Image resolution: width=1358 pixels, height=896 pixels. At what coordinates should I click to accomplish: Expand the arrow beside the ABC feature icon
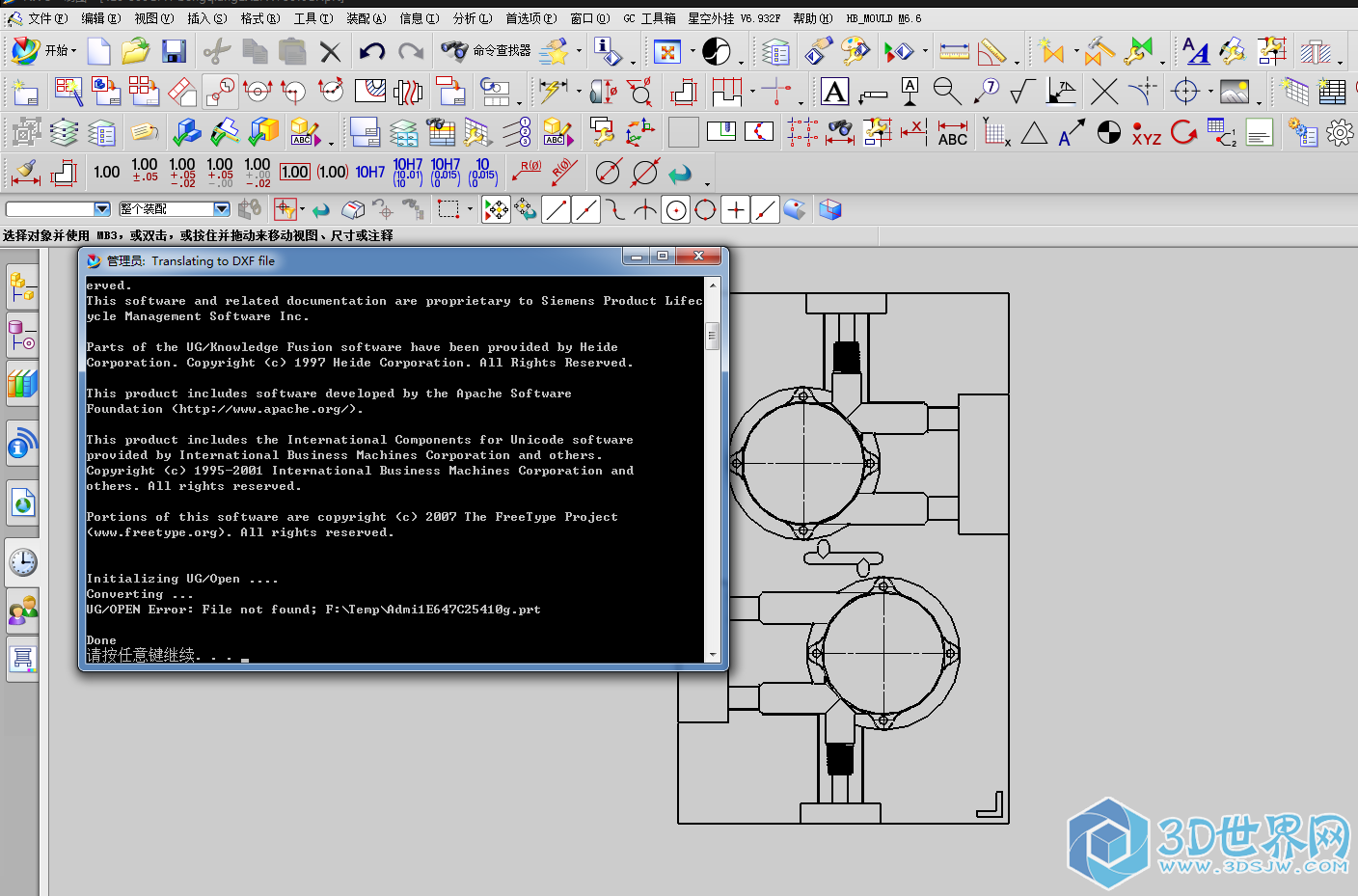pyautogui.click(x=331, y=143)
